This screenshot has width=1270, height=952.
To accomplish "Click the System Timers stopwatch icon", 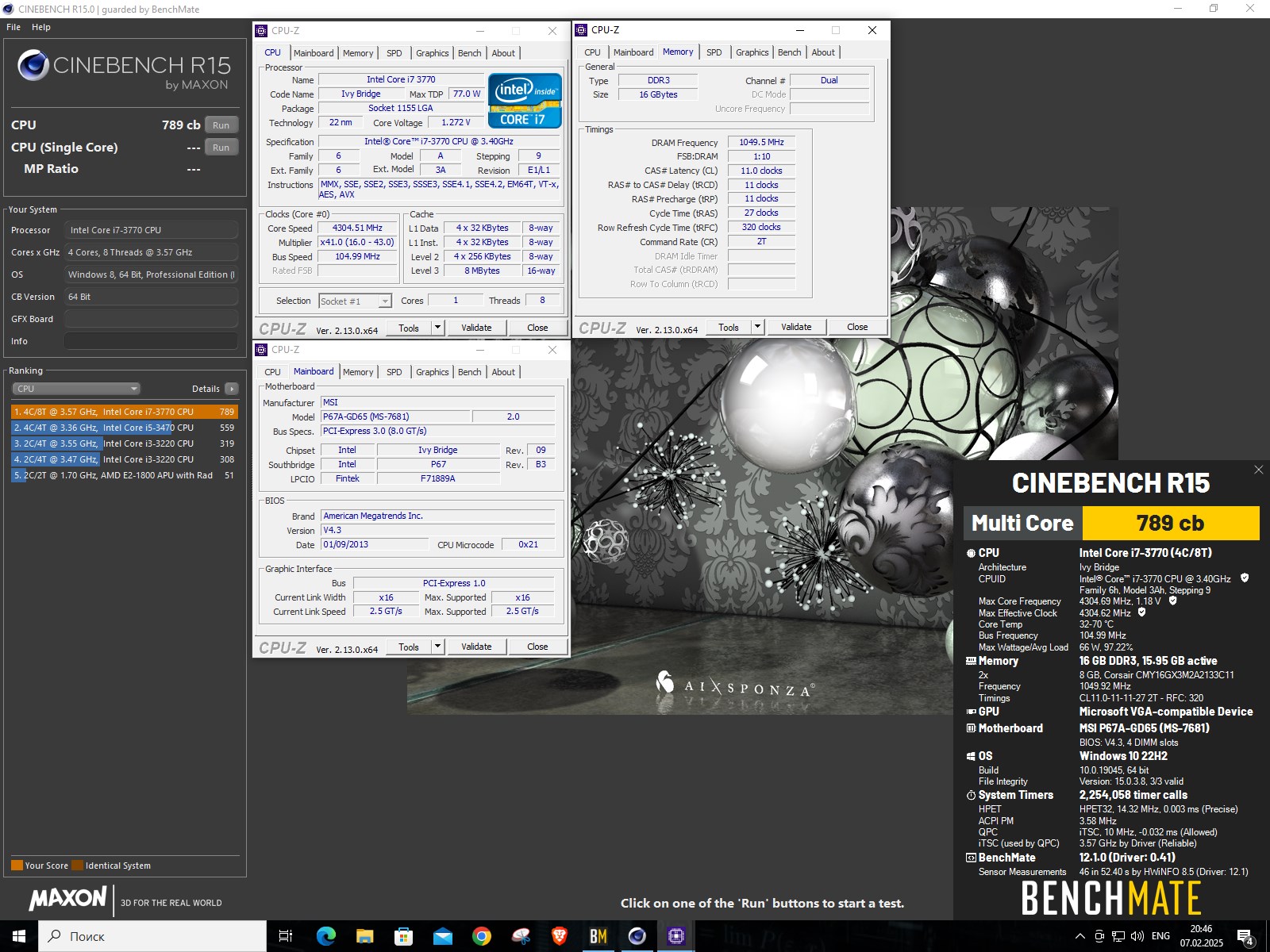I will [x=971, y=795].
